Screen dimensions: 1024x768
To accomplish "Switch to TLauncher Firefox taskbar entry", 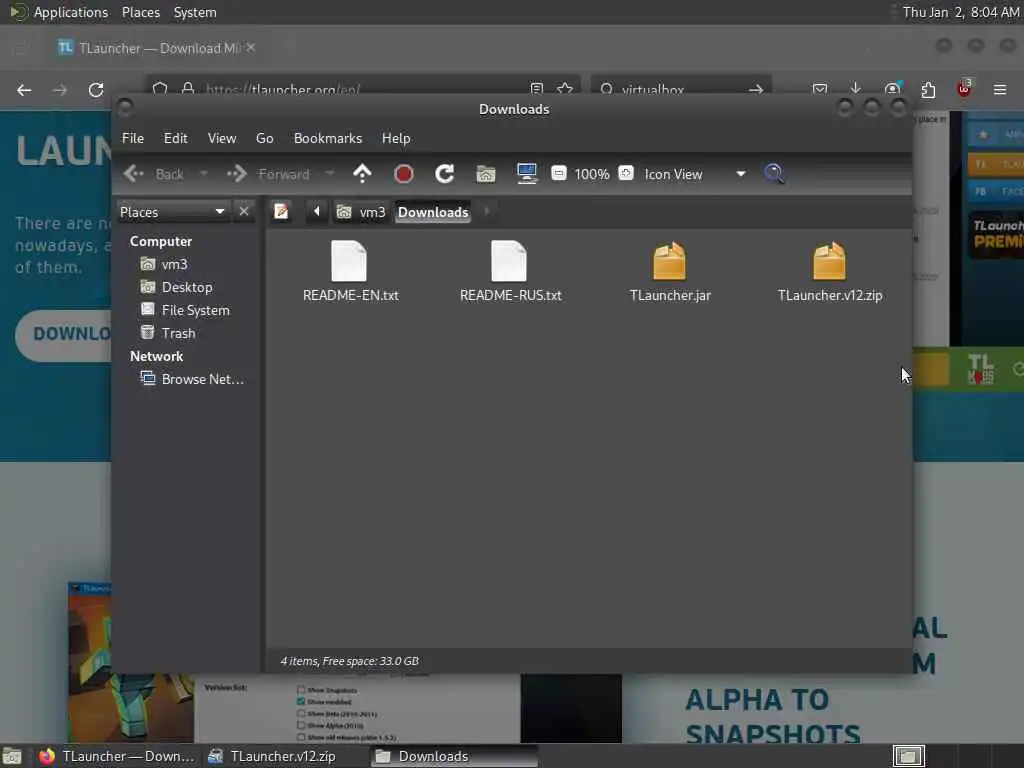I will pyautogui.click(x=117, y=756).
